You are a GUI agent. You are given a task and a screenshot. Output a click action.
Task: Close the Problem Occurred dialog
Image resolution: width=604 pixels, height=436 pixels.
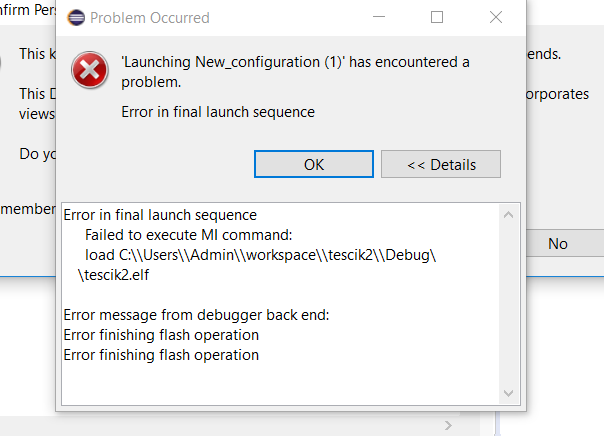pyautogui.click(x=496, y=17)
